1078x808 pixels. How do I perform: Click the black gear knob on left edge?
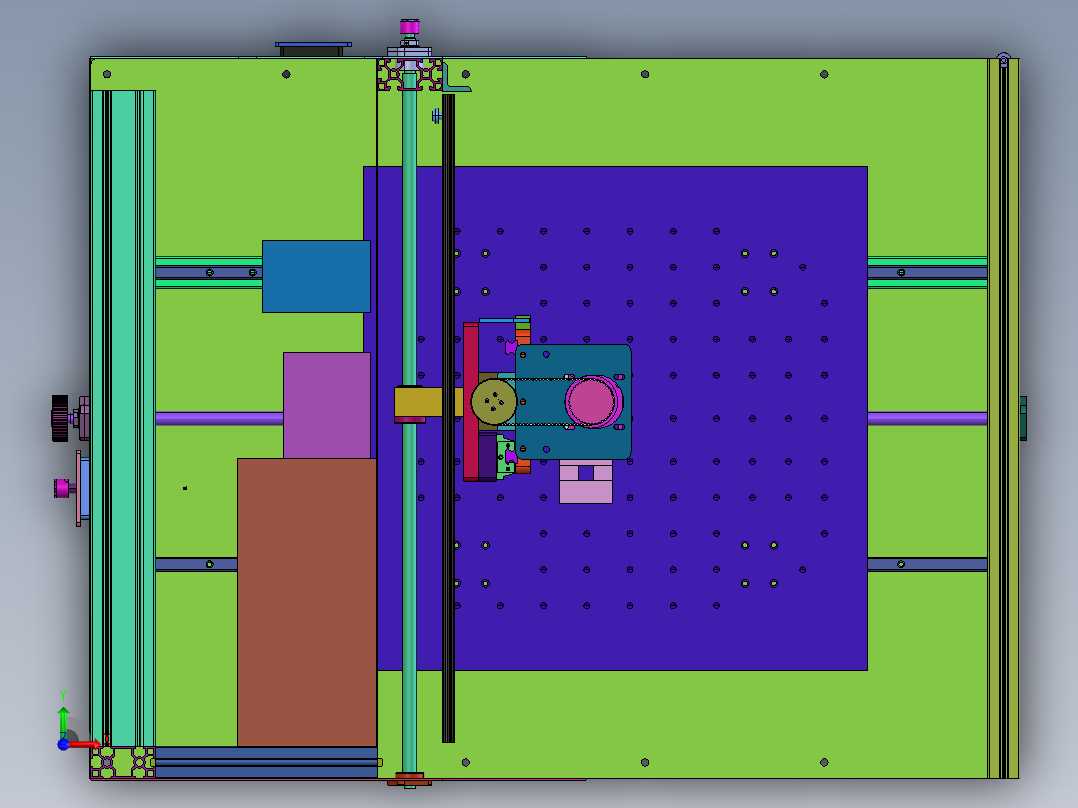(x=60, y=418)
